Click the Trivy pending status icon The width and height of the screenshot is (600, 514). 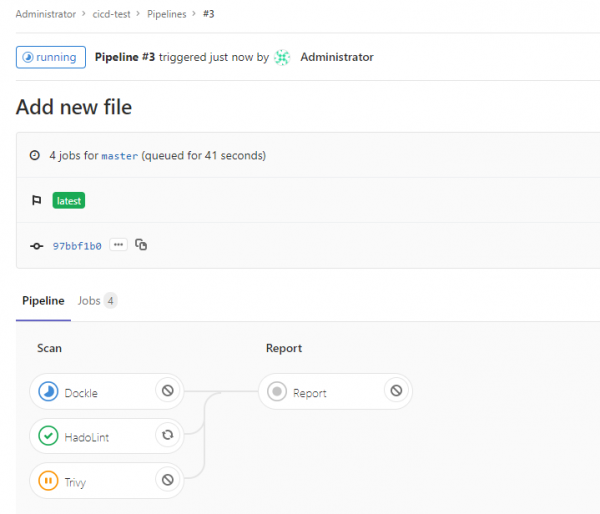pos(48,481)
